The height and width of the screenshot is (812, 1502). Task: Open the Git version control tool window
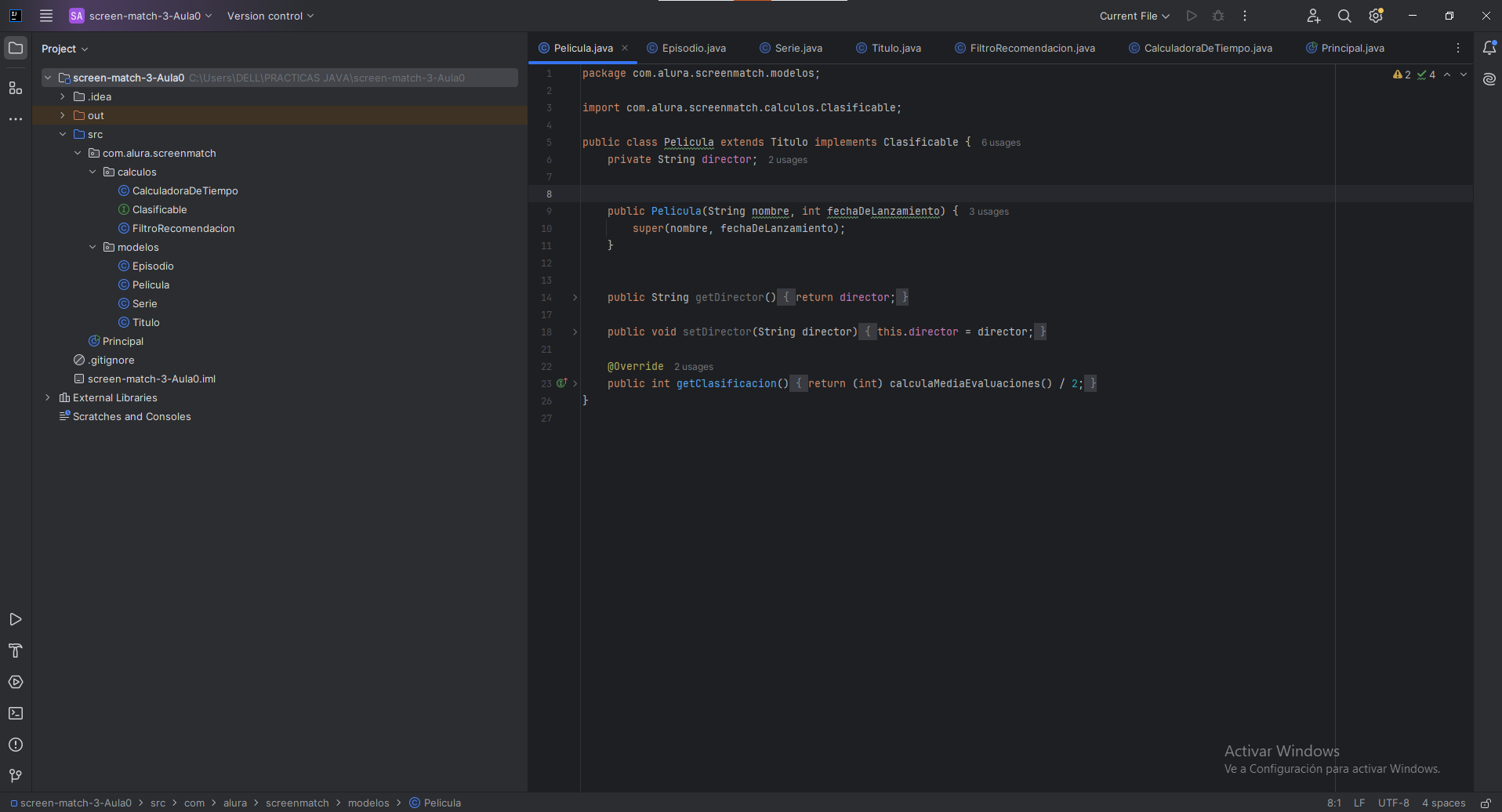15,775
